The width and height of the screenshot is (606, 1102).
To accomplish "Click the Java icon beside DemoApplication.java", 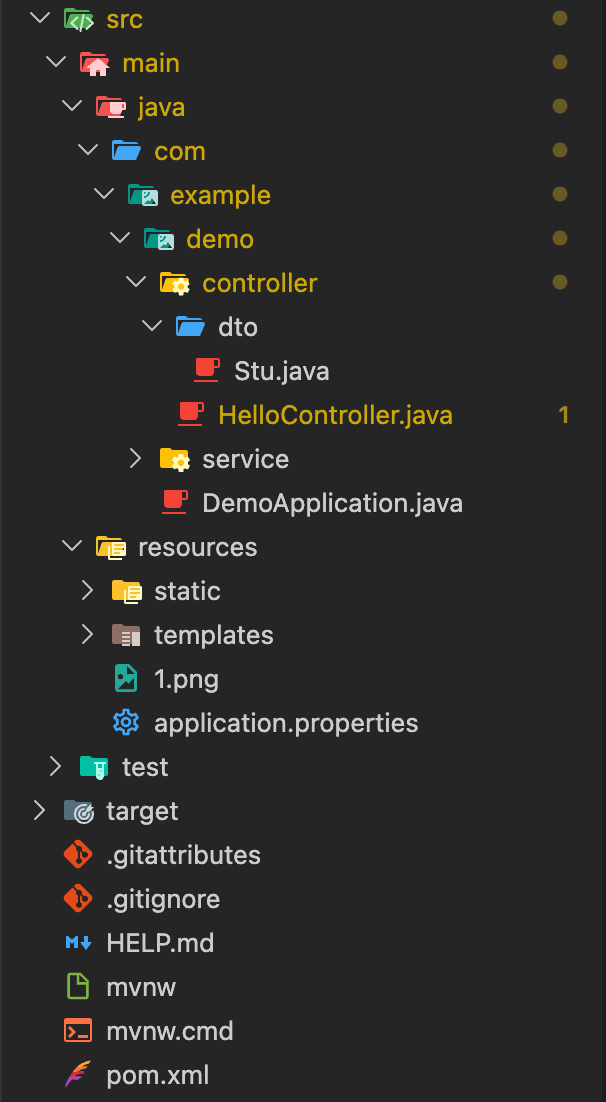I will click(x=174, y=503).
